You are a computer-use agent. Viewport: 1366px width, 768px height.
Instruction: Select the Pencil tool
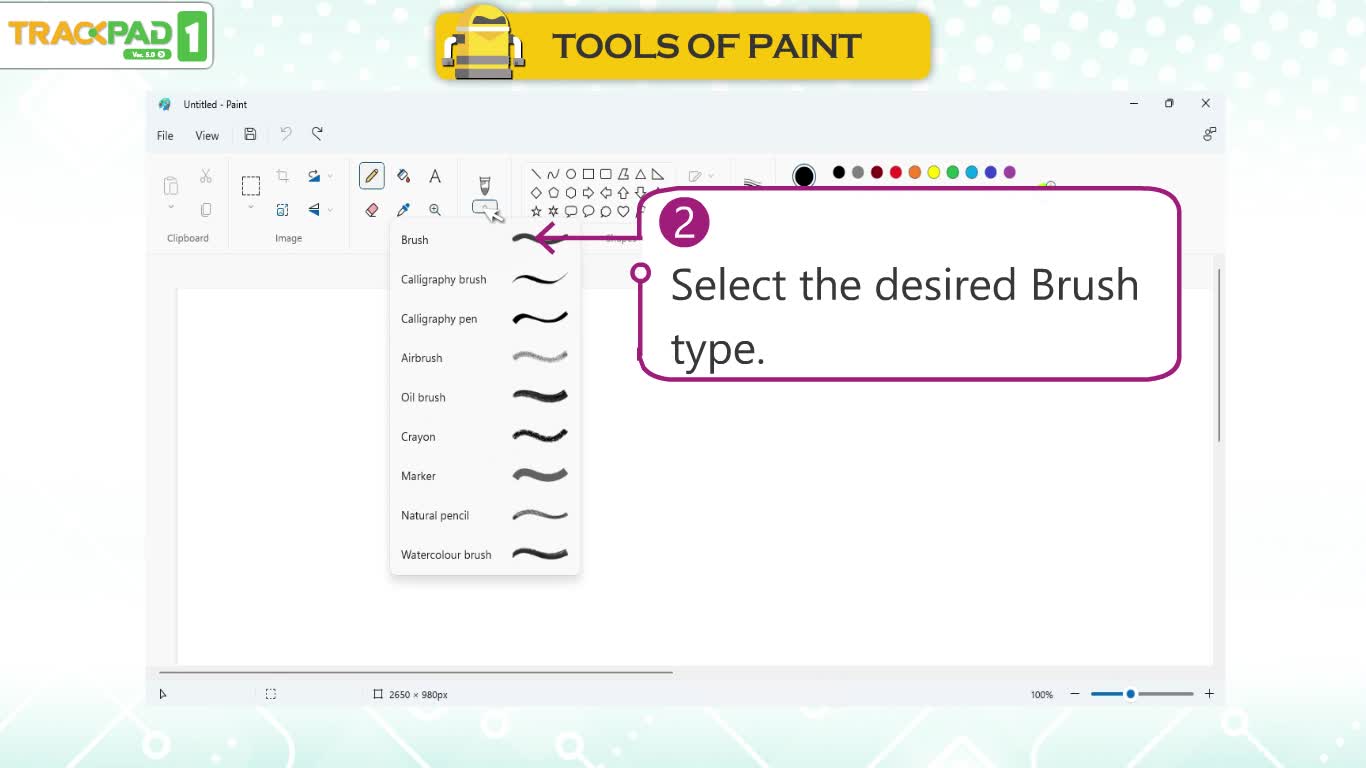click(x=372, y=176)
